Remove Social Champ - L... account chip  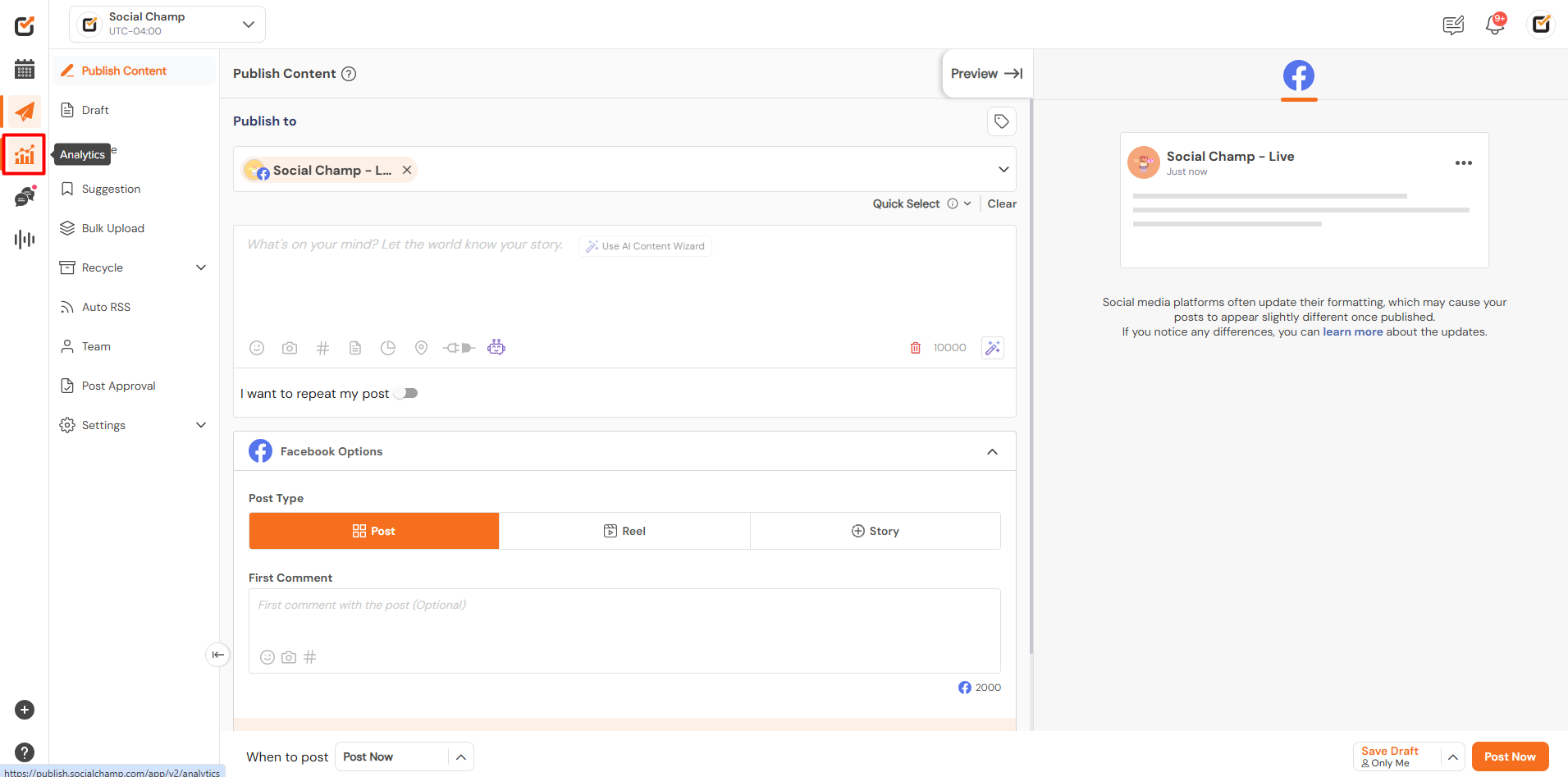pos(407,170)
